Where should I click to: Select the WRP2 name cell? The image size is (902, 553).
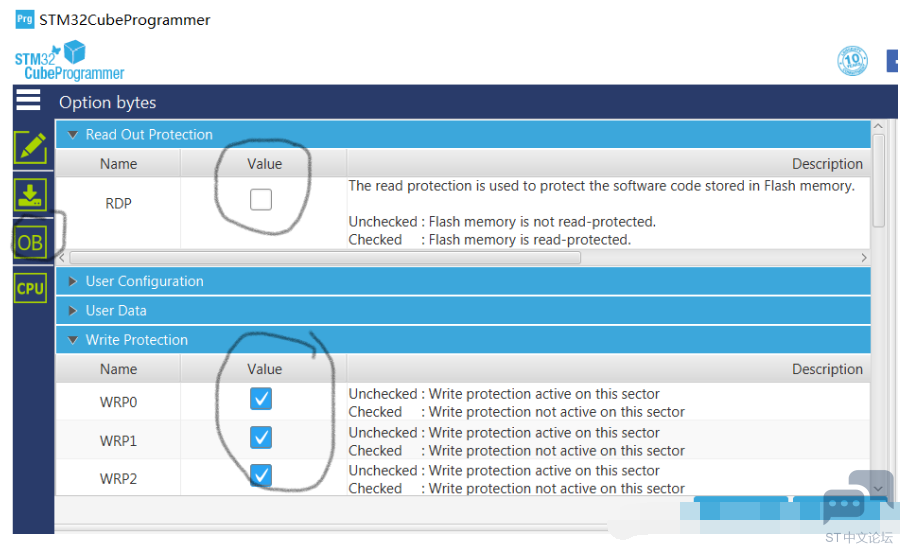pos(119,478)
